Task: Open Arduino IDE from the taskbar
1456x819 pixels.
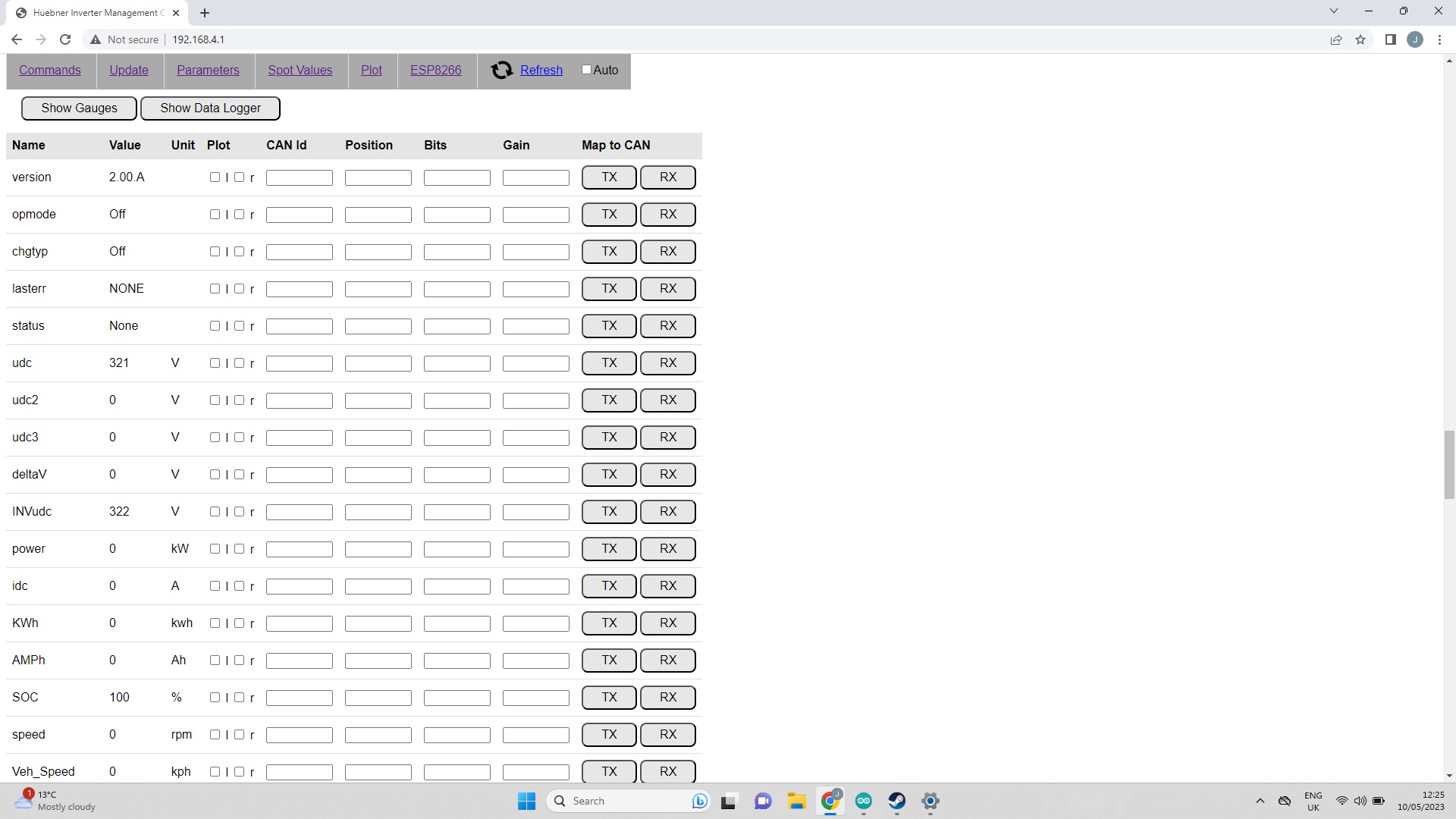Action: point(864,801)
